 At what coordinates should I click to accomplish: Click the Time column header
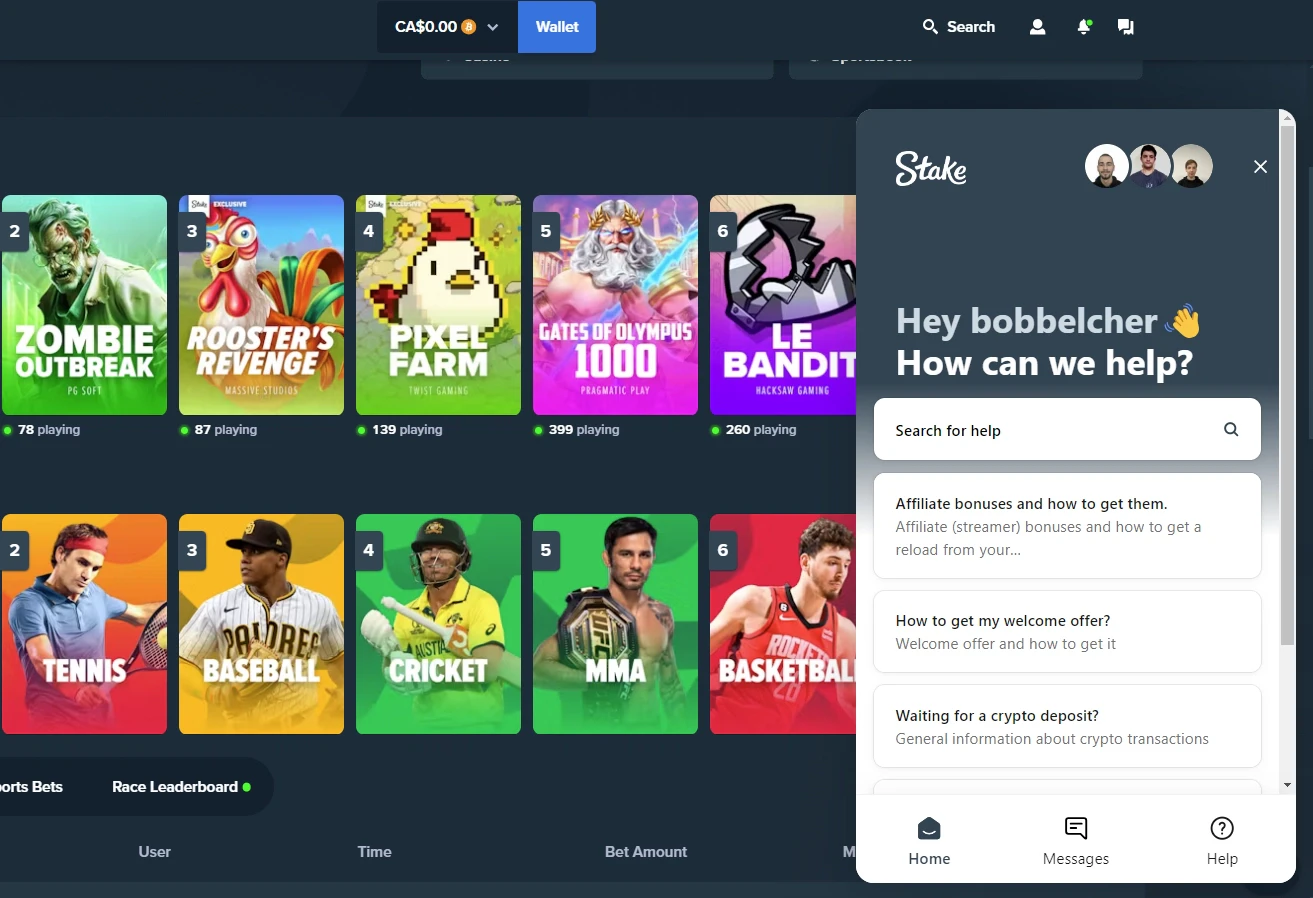[374, 852]
